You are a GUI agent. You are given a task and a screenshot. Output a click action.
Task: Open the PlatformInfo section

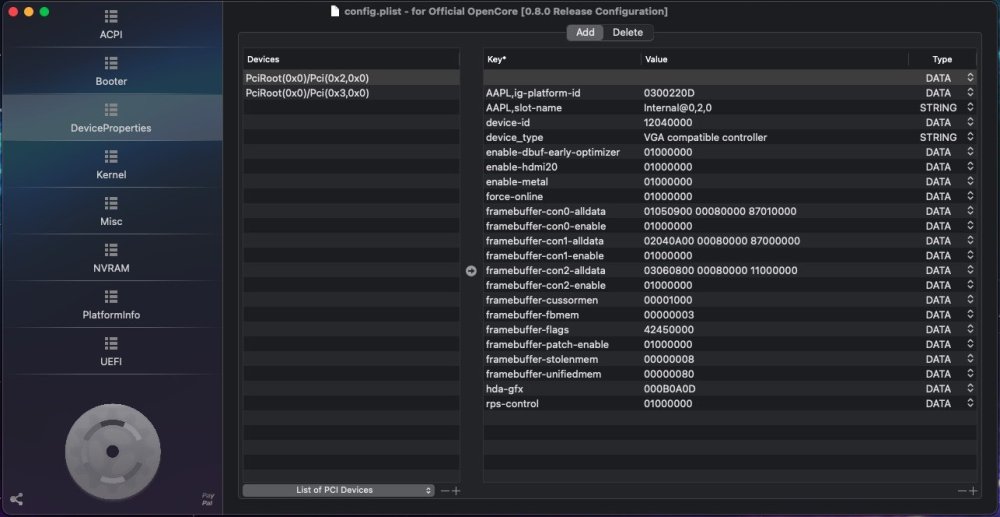(x=111, y=305)
